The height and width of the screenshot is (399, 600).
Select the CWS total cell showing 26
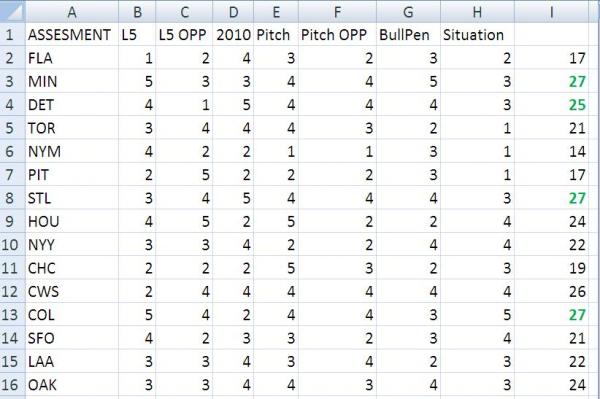tap(551, 292)
